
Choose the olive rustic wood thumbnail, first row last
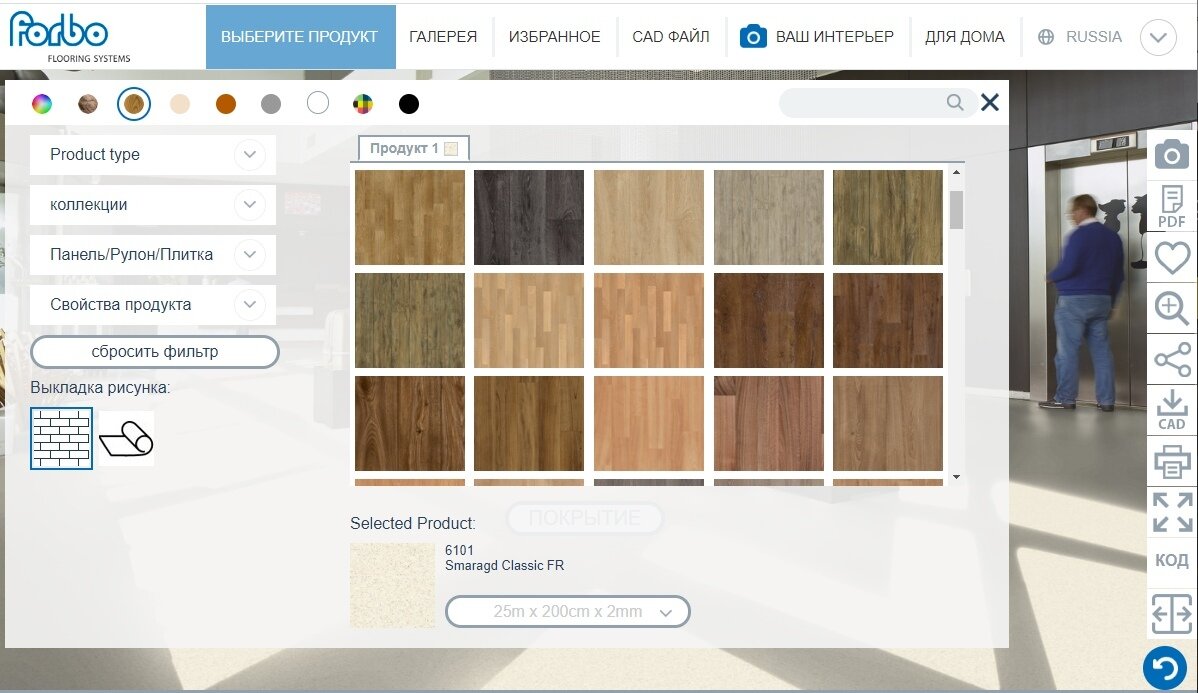pos(888,217)
